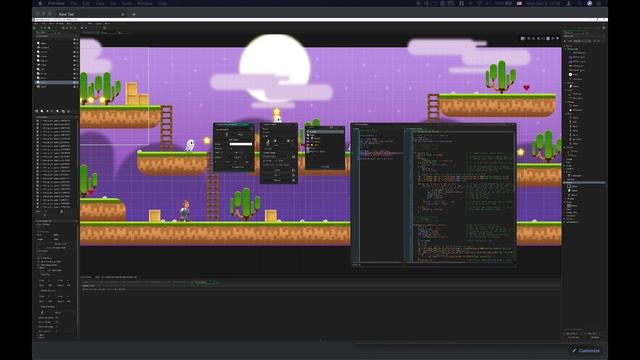This screenshot has width=640, height=360.
Task: Select the heart pickup on the upper-right platform
Action: 527,88
